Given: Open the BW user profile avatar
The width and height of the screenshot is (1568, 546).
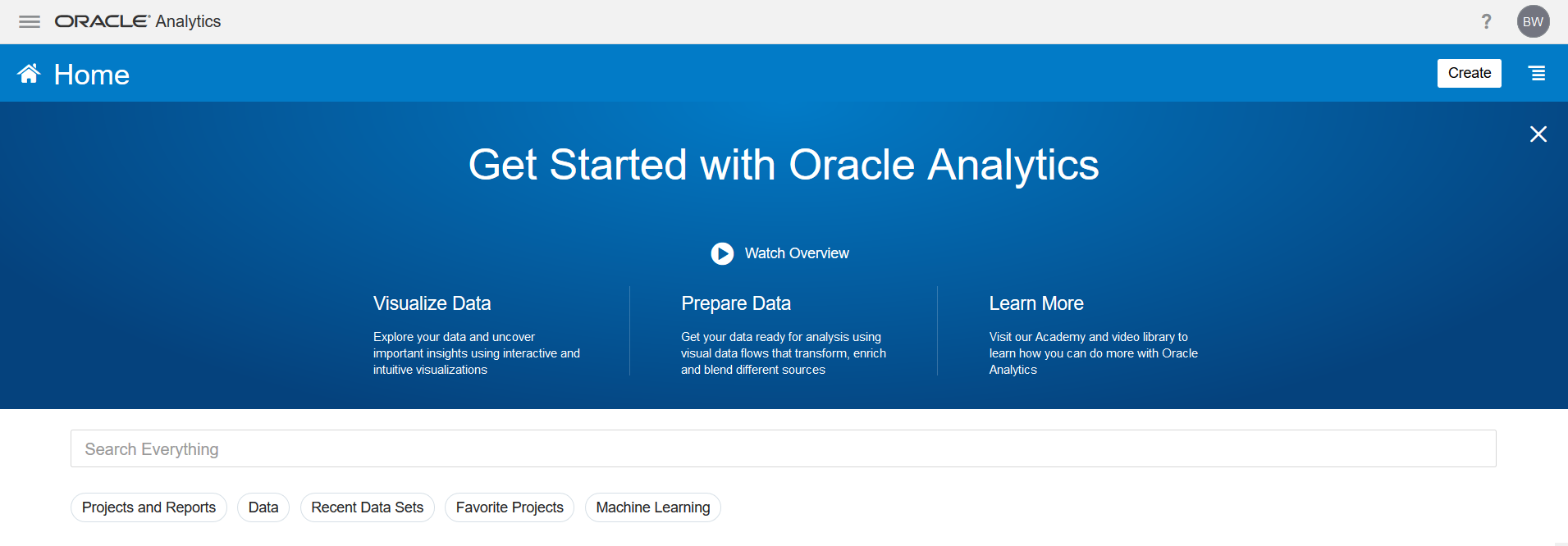Looking at the screenshot, I should coord(1533,21).
